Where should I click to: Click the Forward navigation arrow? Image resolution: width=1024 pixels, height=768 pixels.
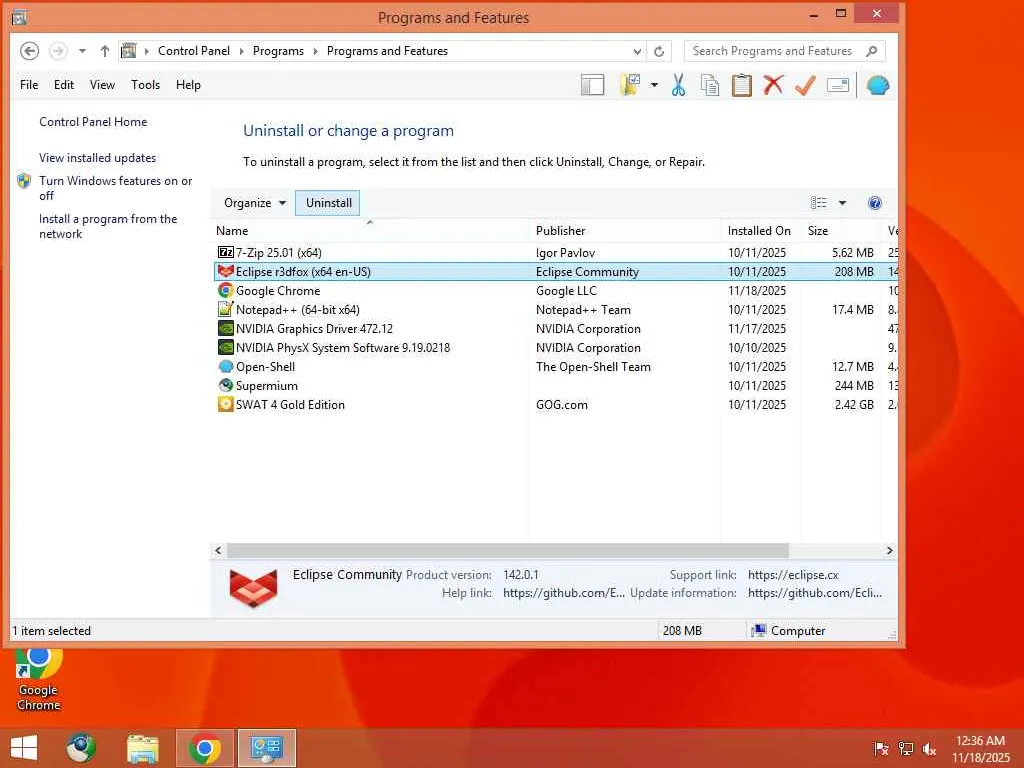coord(58,51)
